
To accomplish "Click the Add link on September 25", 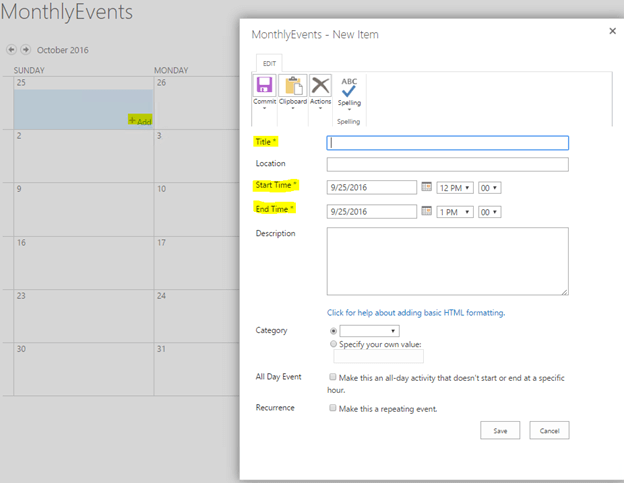I will coord(140,121).
